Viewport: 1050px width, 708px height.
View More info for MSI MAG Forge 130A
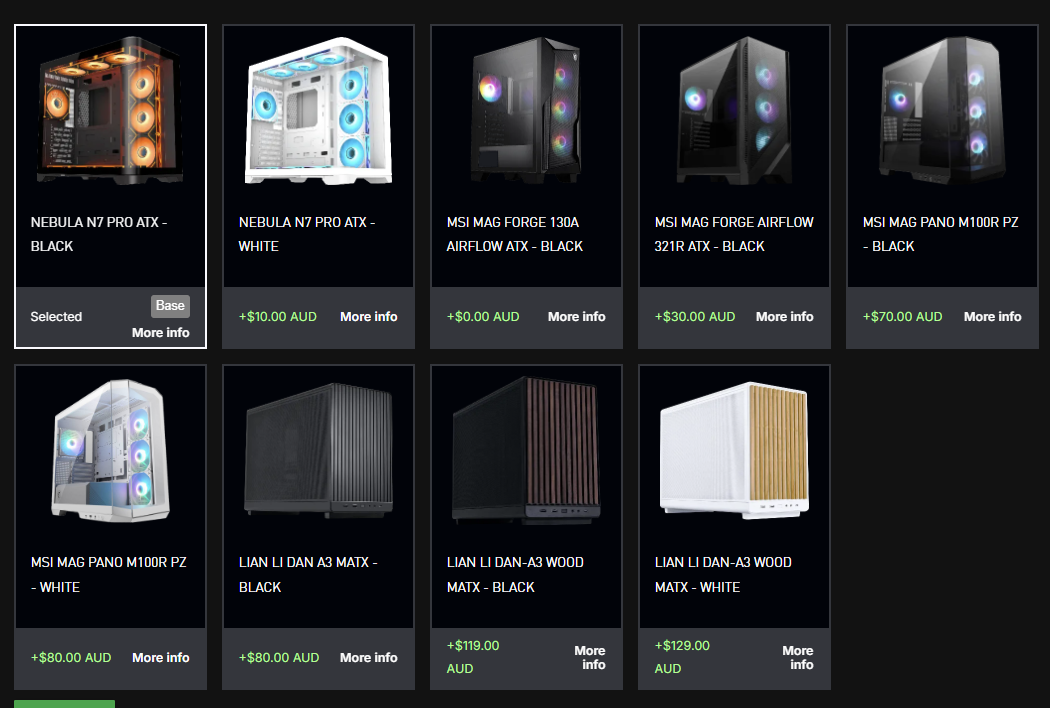tap(577, 317)
